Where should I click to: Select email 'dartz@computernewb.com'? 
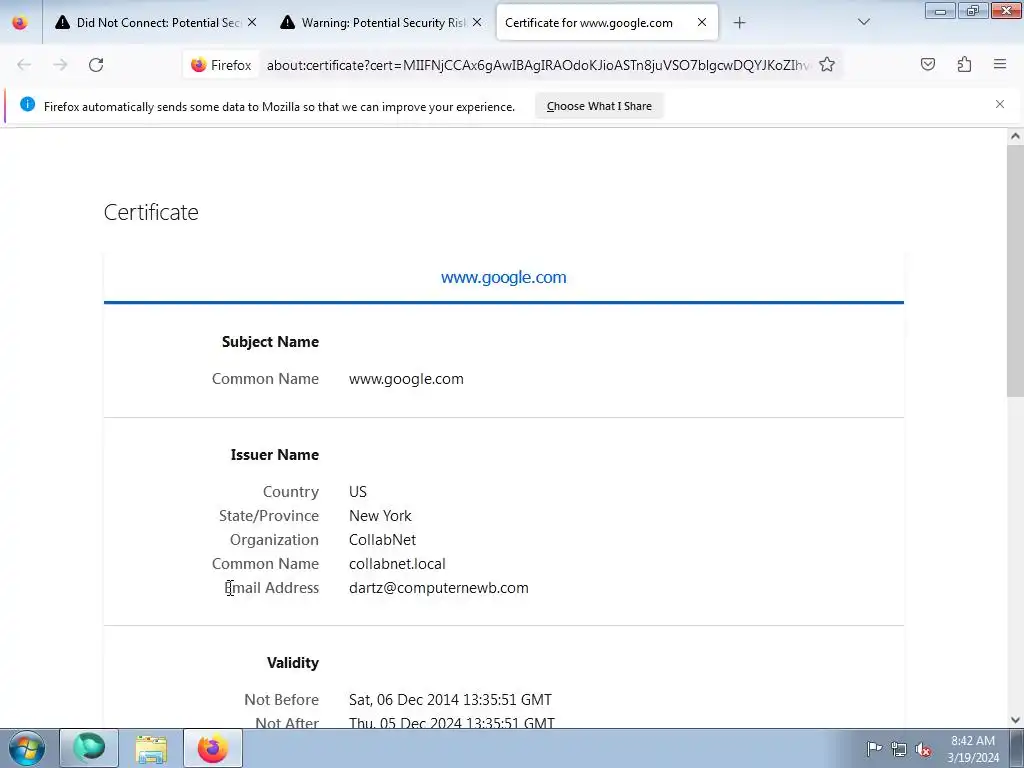pyautogui.click(x=439, y=588)
